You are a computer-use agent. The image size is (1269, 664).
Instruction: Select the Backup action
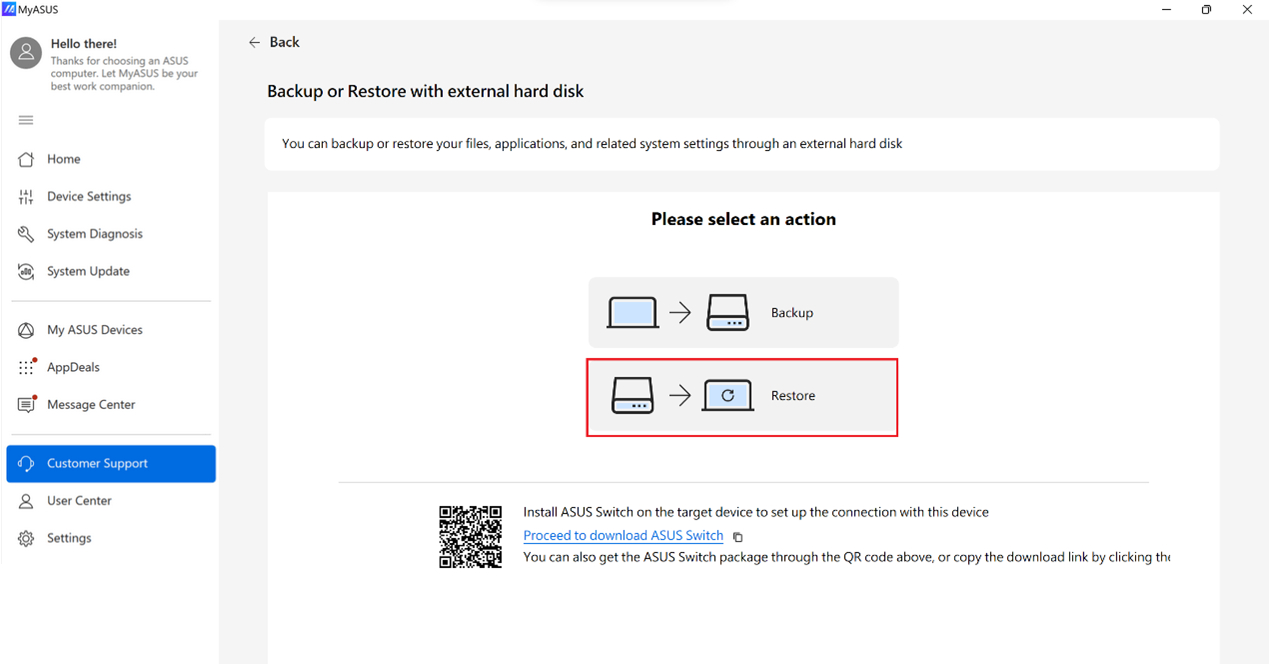click(x=743, y=313)
